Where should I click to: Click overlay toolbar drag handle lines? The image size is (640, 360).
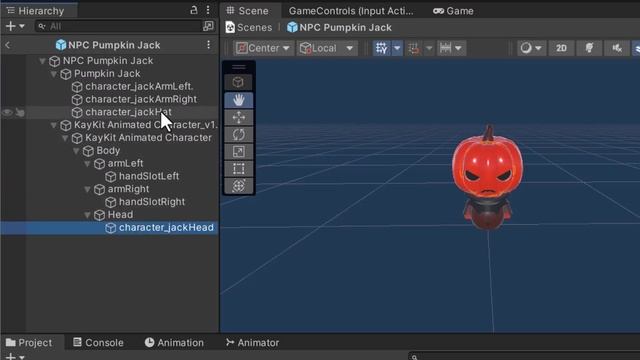click(239, 67)
